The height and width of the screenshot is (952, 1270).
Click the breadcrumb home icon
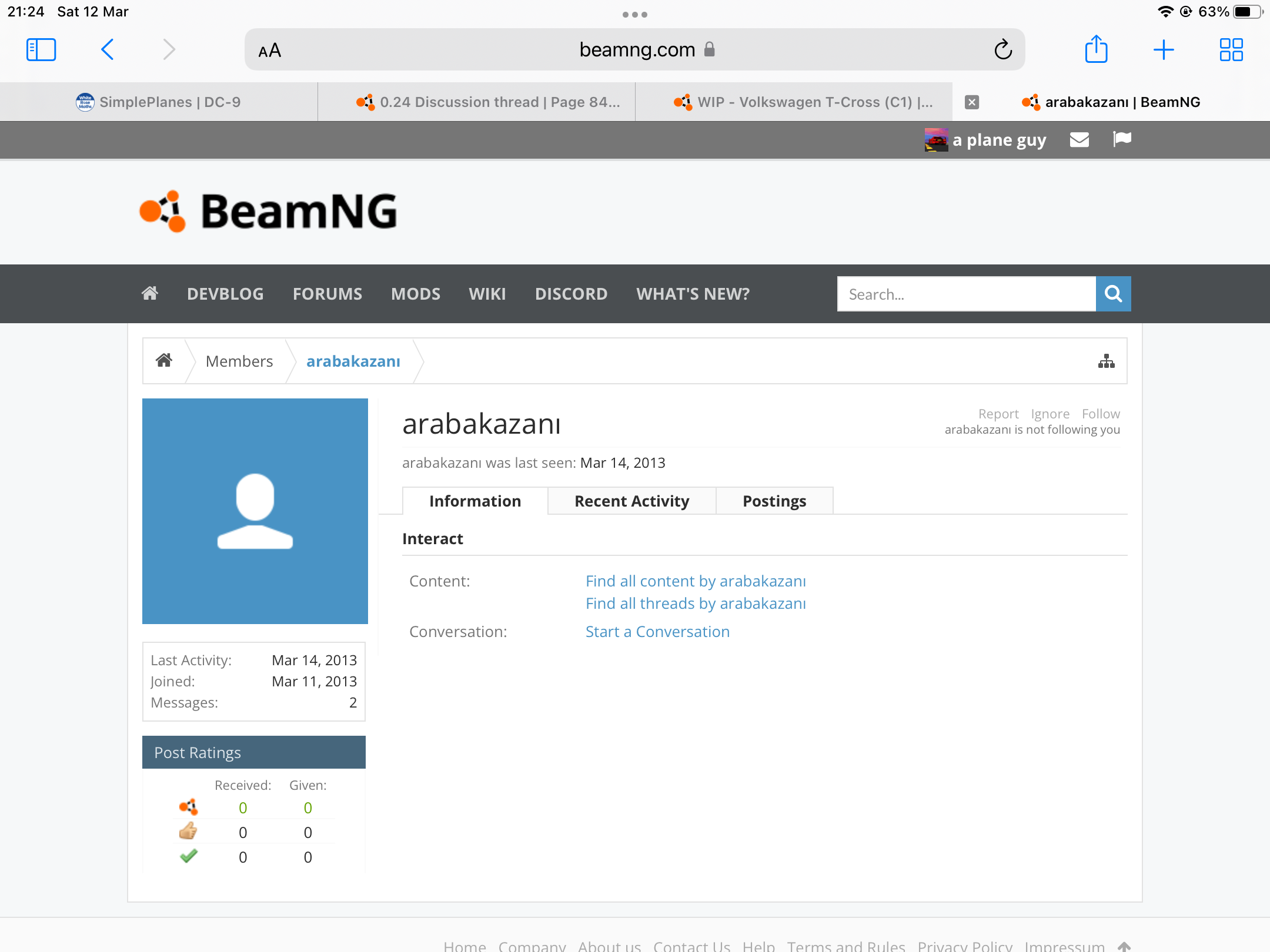tap(164, 361)
